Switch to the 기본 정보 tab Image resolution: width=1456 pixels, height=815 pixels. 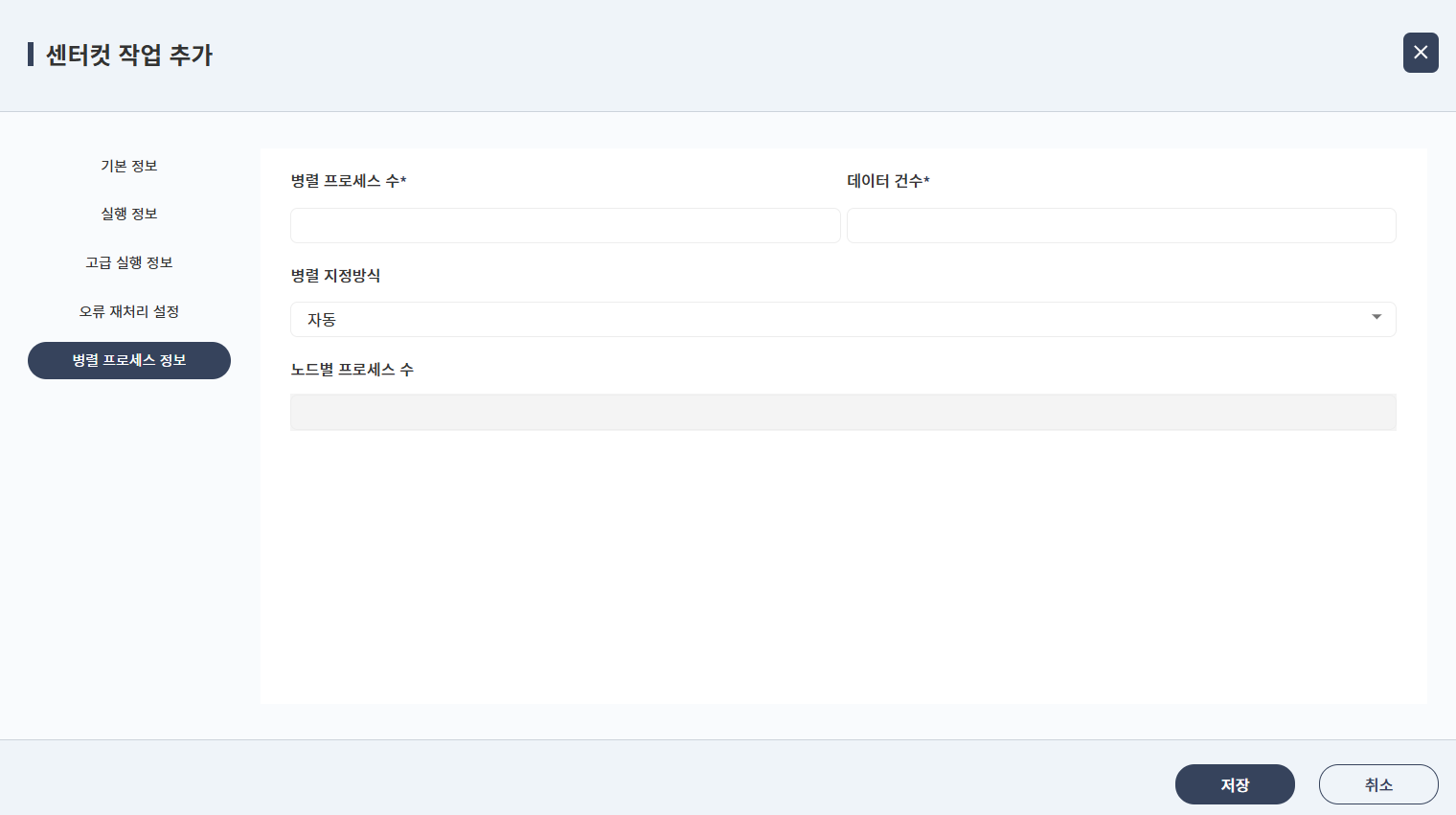tap(129, 166)
